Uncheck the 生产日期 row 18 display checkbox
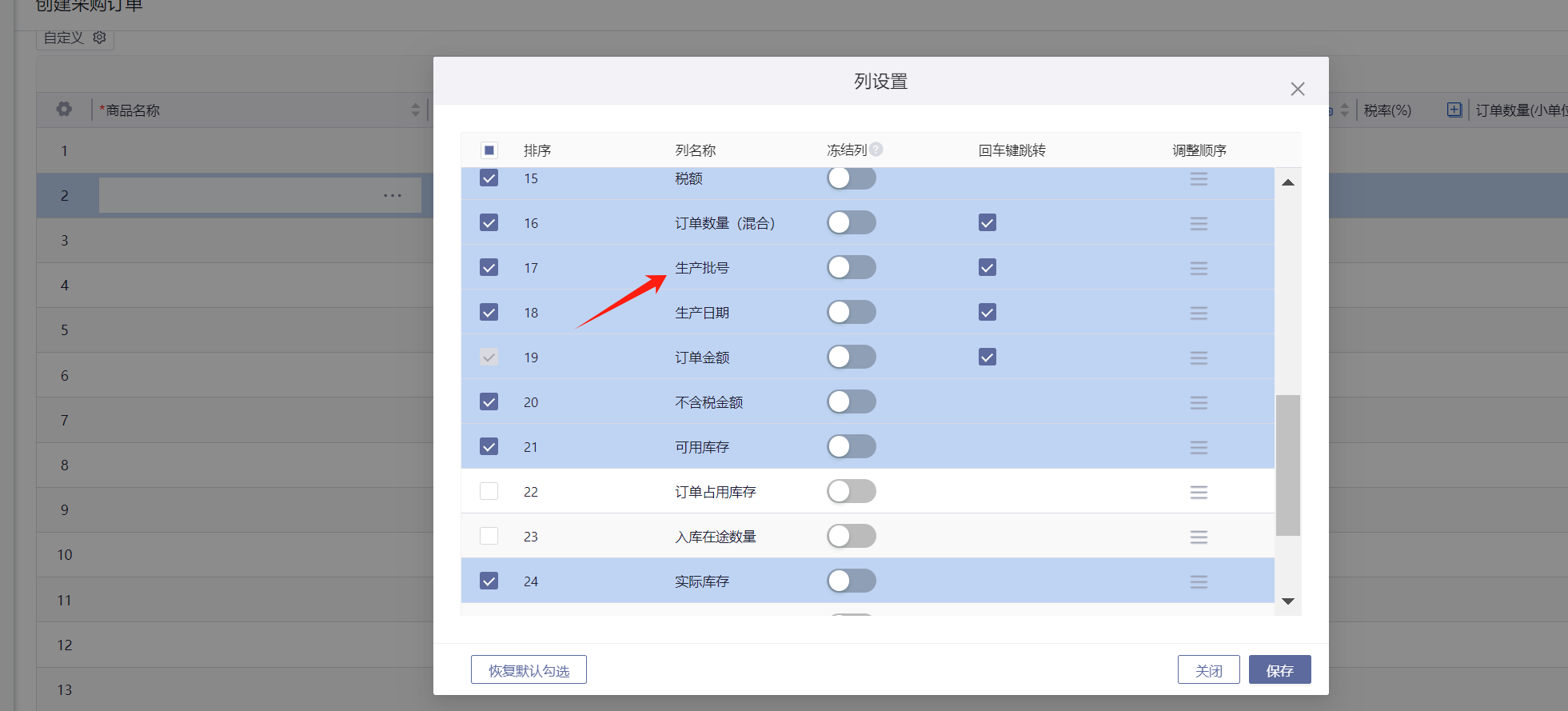The width and height of the screenshot is (1568, 711). tap(489, 312)
